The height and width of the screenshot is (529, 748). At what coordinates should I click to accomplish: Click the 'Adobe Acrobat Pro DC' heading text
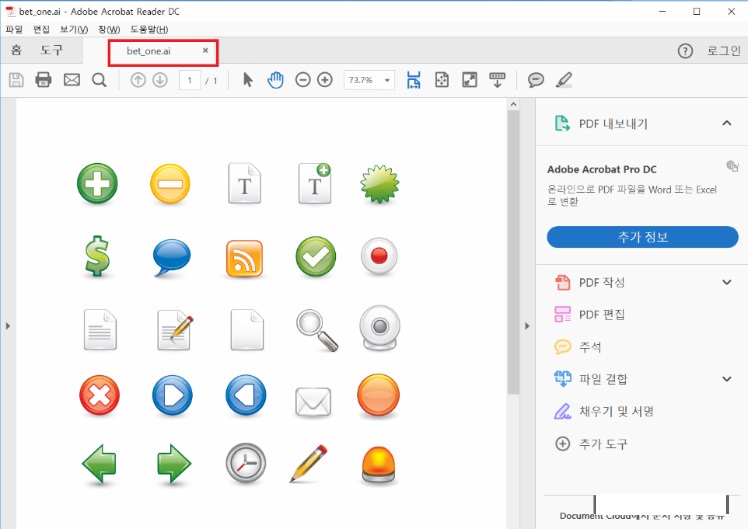coord(602,169)
